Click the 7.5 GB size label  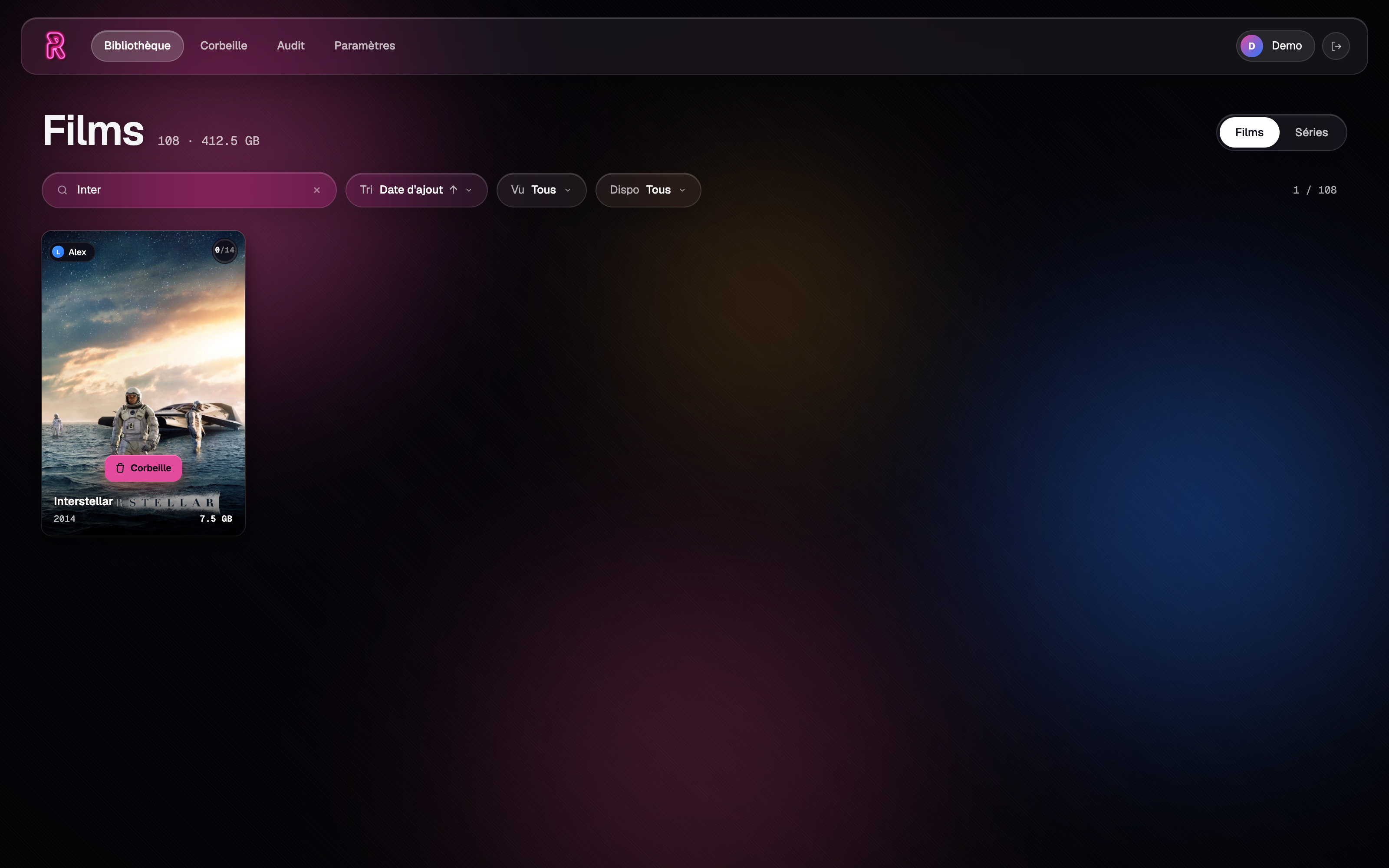pos(216,518)
